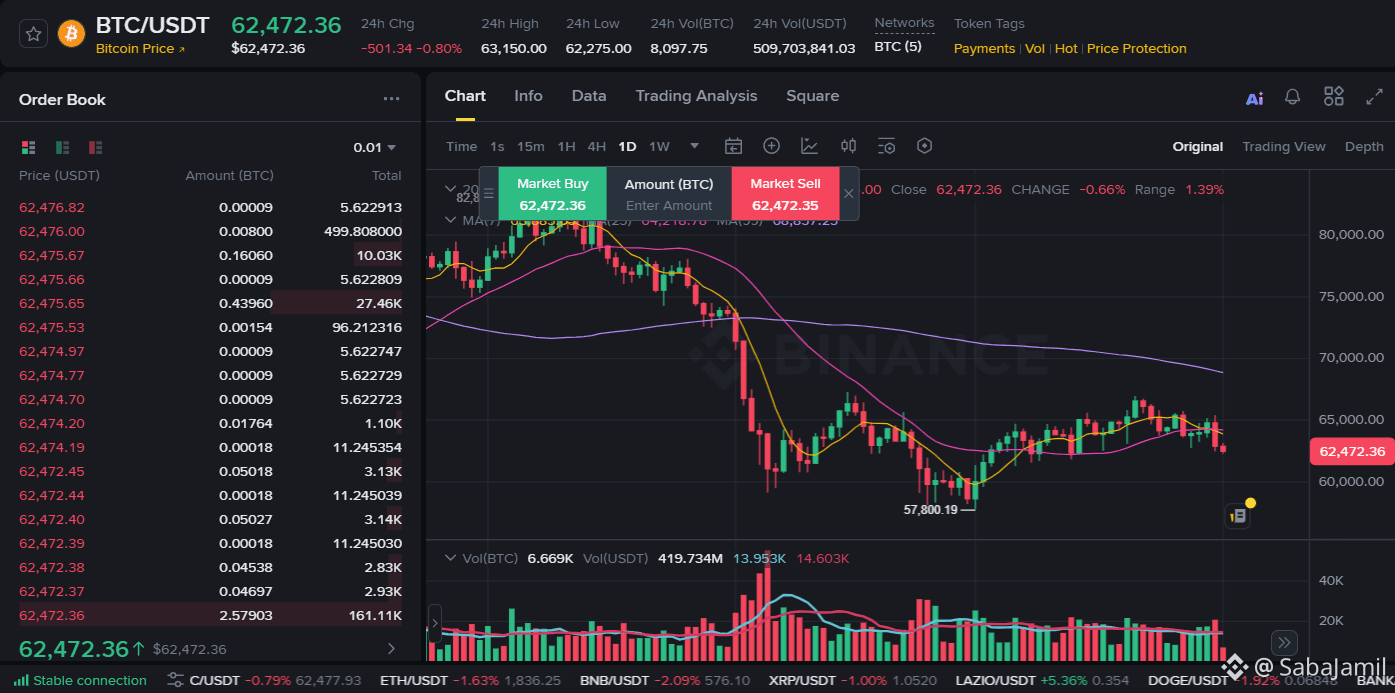Open the chart display settings icon
The image size is (1395, 693).
click(x=887, y=146)
